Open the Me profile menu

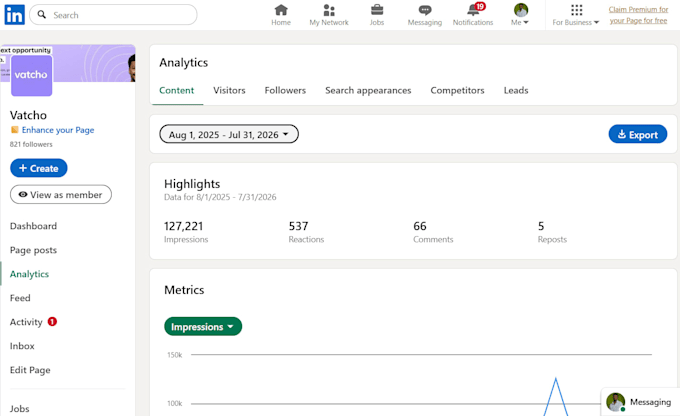(520, 15)
